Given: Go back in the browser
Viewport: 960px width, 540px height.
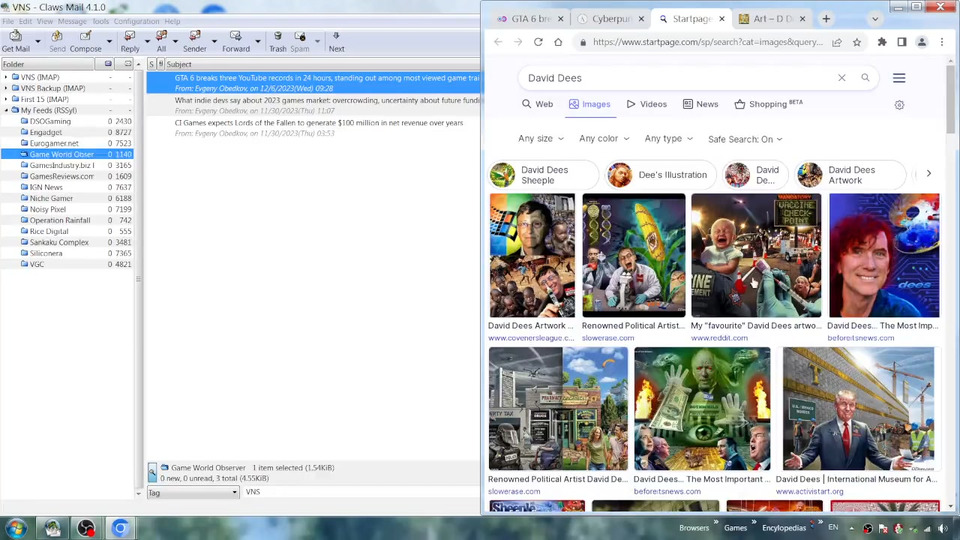Looking at the screenshot, I should (x=498, y=42).
